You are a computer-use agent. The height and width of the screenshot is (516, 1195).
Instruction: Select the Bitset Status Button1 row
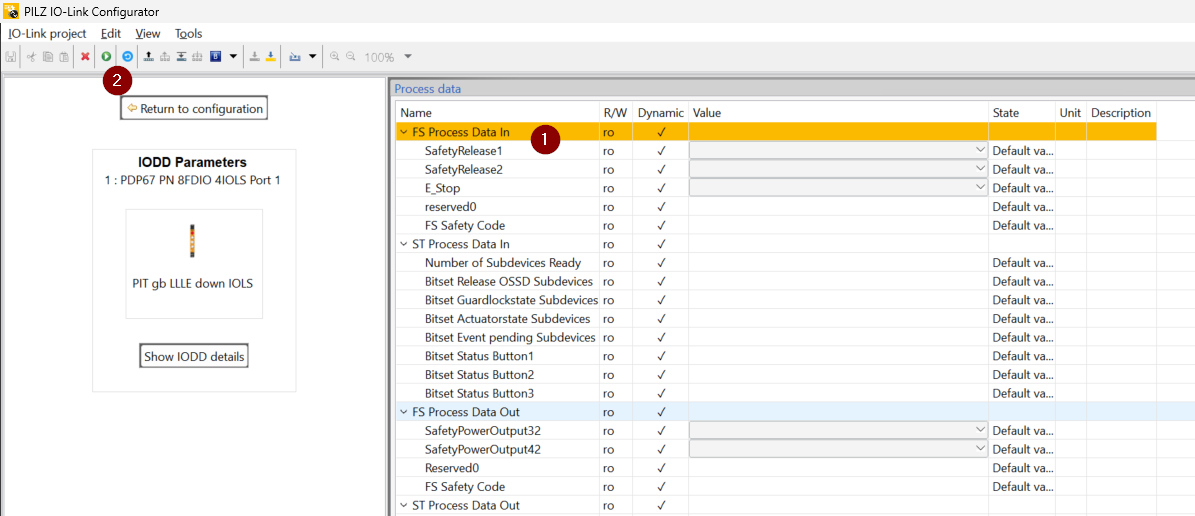pyautogui.click(x=777, y=356)
